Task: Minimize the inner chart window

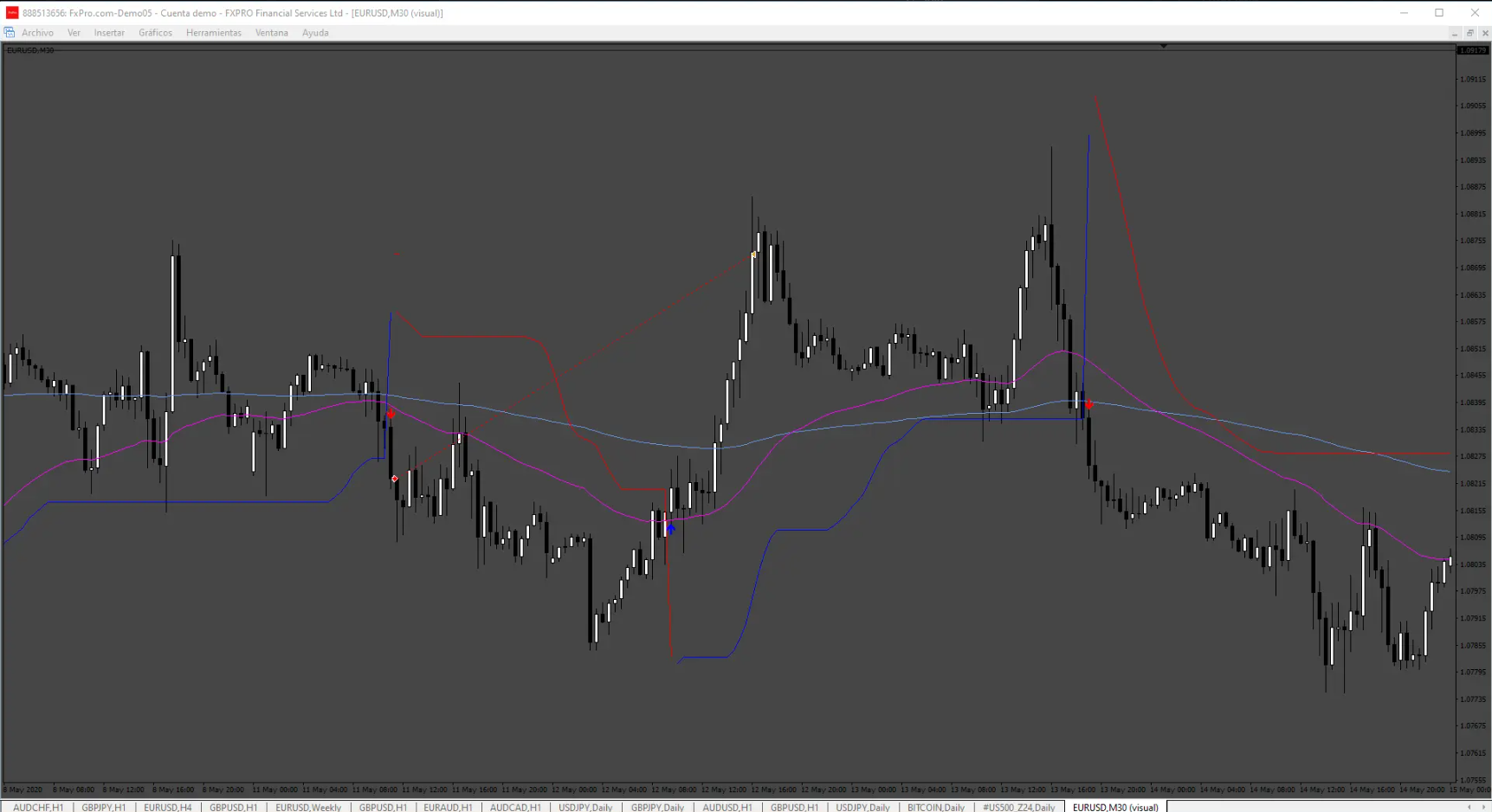Action: 1454,33
